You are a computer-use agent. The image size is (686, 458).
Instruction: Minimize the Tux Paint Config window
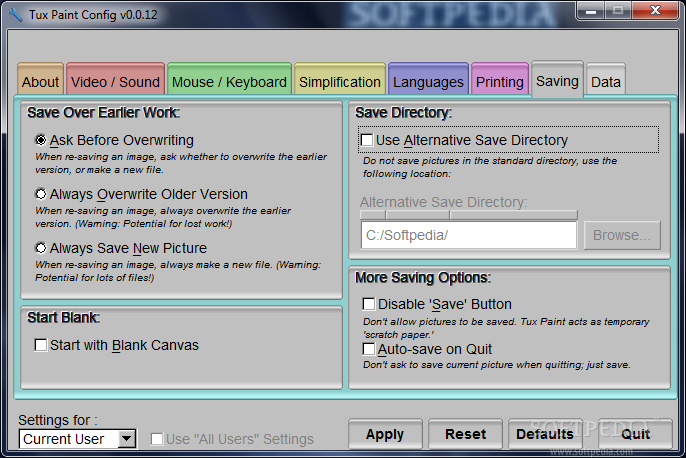pyautogui.click(x=591, y=10)
